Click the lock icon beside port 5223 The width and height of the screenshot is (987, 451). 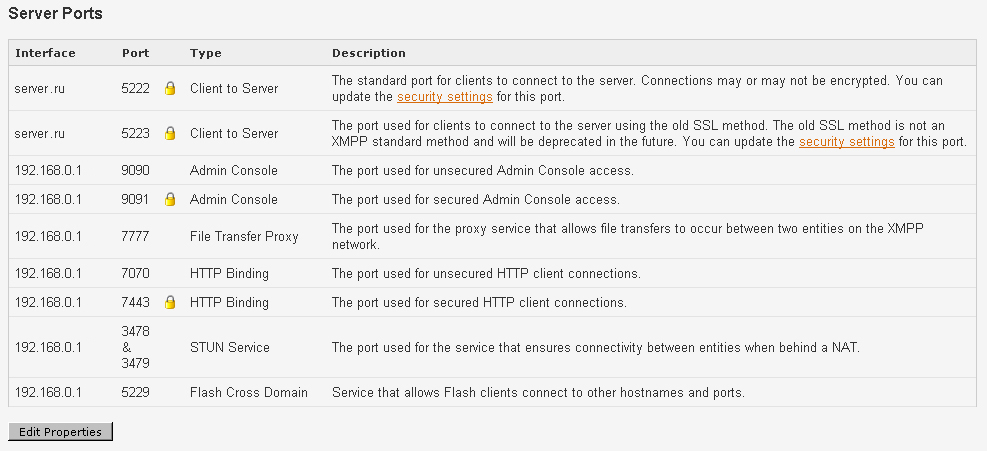click(170, 134)
